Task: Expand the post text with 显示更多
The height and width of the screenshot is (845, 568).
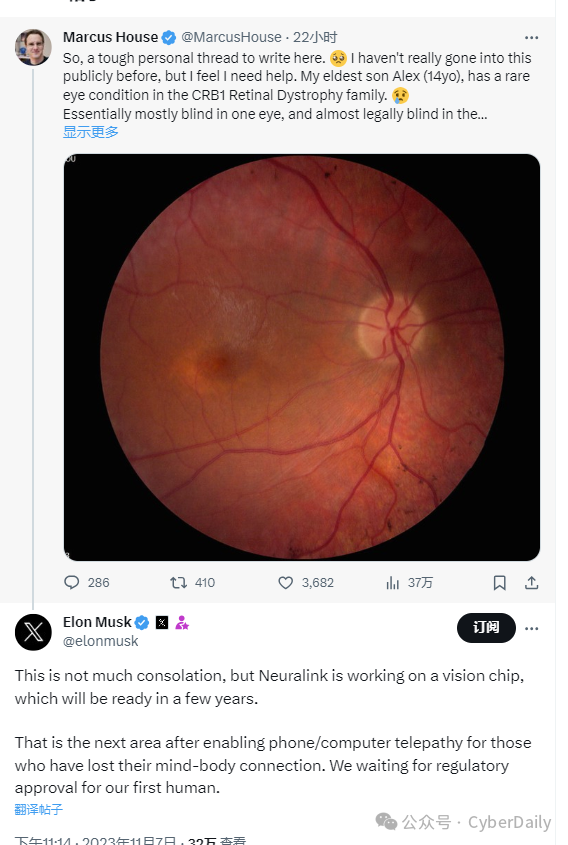Action: pos(91,132)
